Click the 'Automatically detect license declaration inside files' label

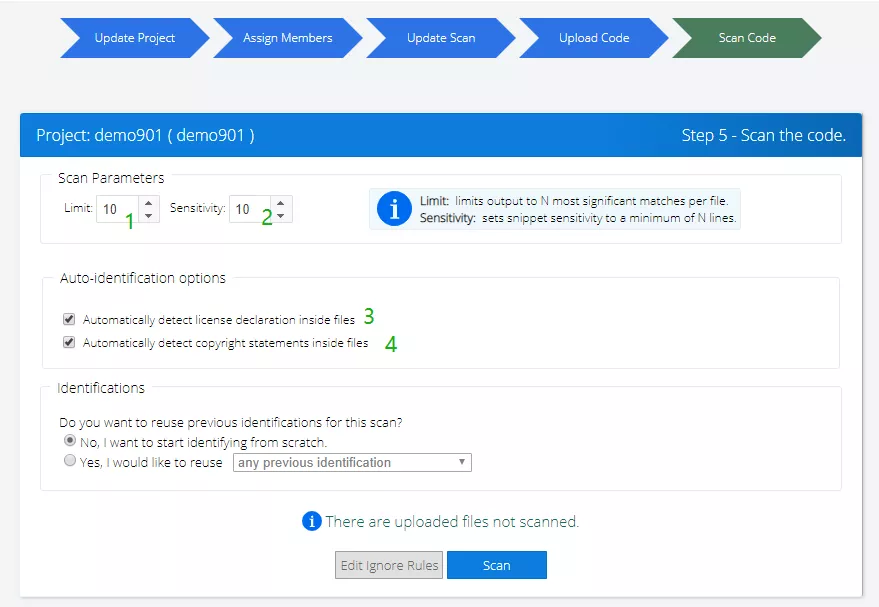click(x=219, y=320)
